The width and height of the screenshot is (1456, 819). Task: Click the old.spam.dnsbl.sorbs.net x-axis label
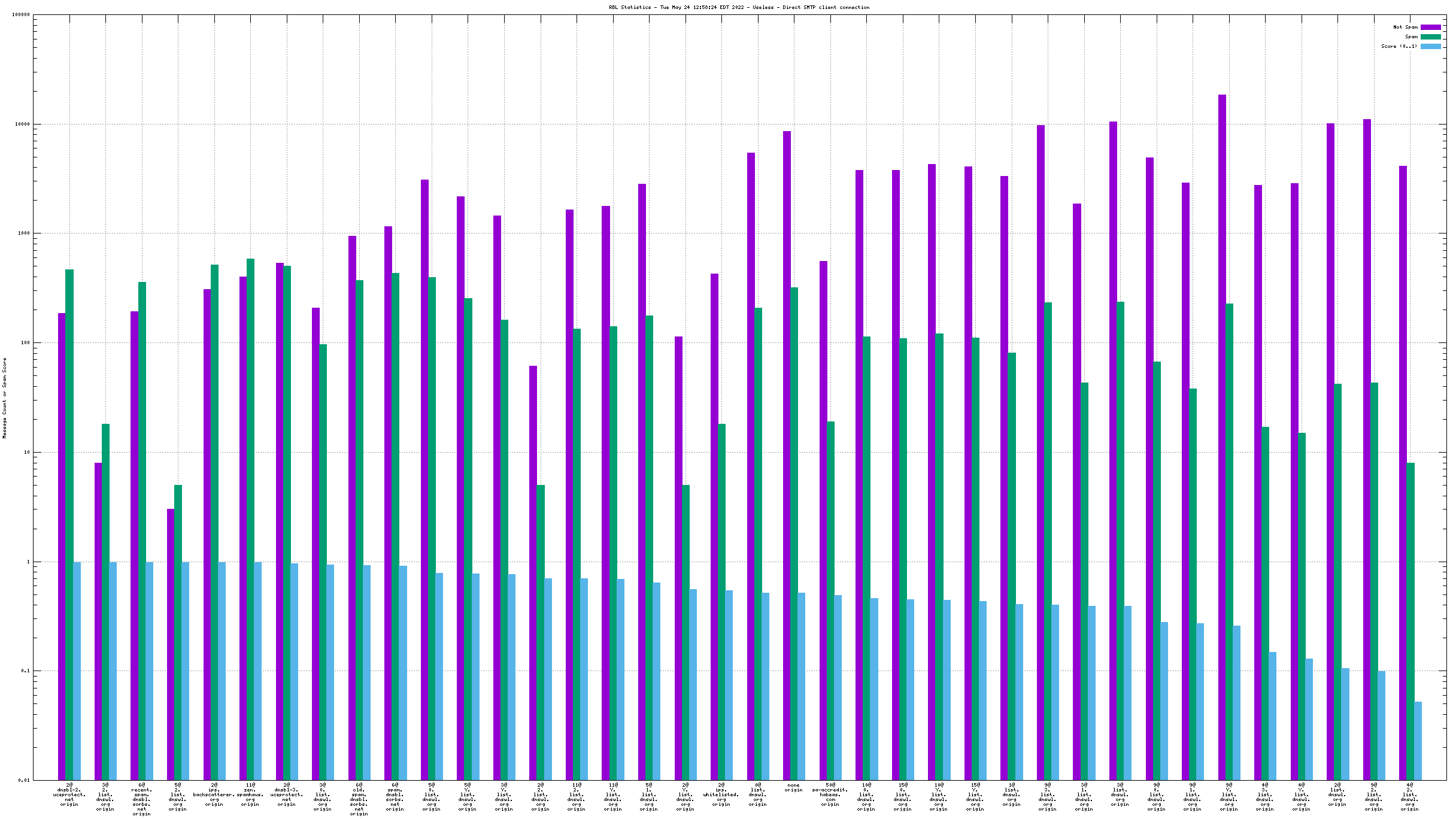(x=359, y=799)
